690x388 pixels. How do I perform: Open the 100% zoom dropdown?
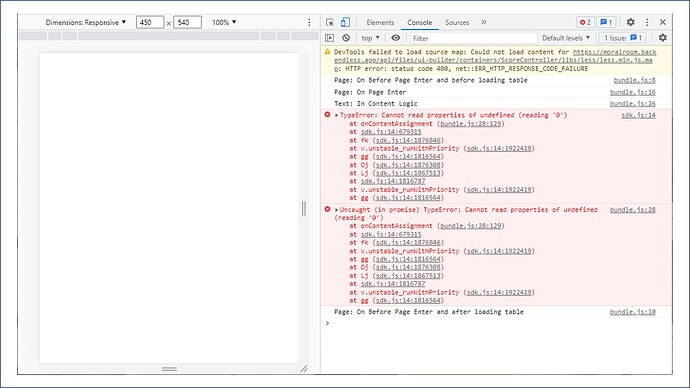click(x=224, y=22)
